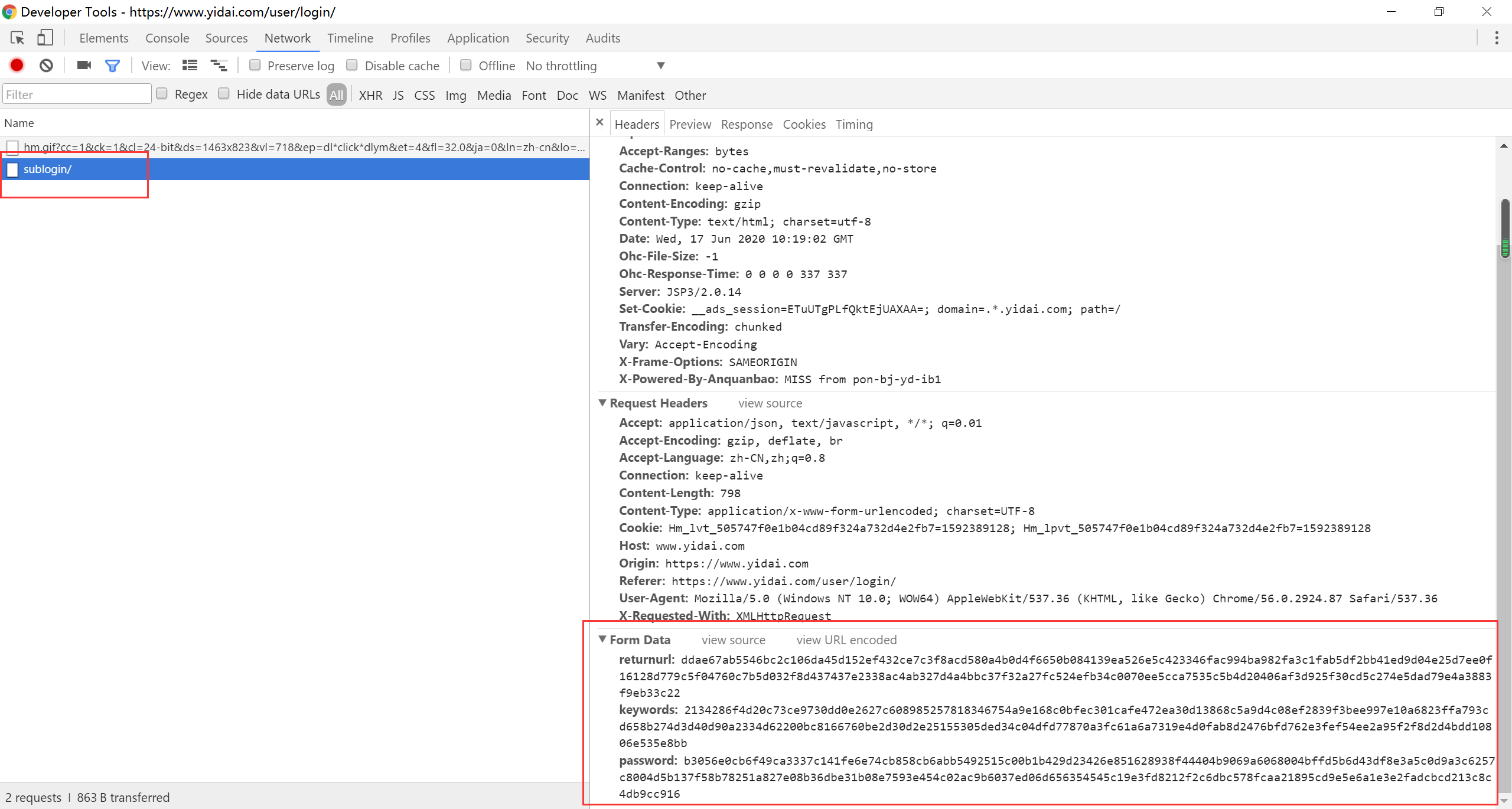Toggle the filter funnel icon
This screenshot has width=1512, height=809.
pyautogui.click(x=112, y=66)
